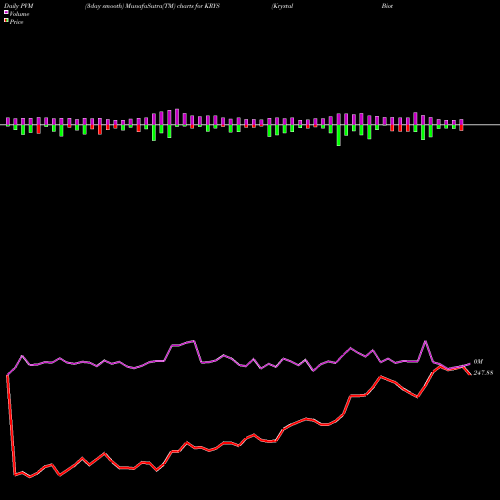
Task: Click the magenta Volume legend swatch
Action: 6,12
